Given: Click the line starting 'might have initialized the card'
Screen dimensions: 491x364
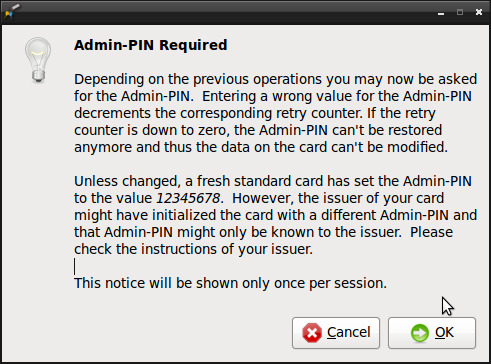Looking at the screenshot, I should pyautogui.click(x=275, y=215).
